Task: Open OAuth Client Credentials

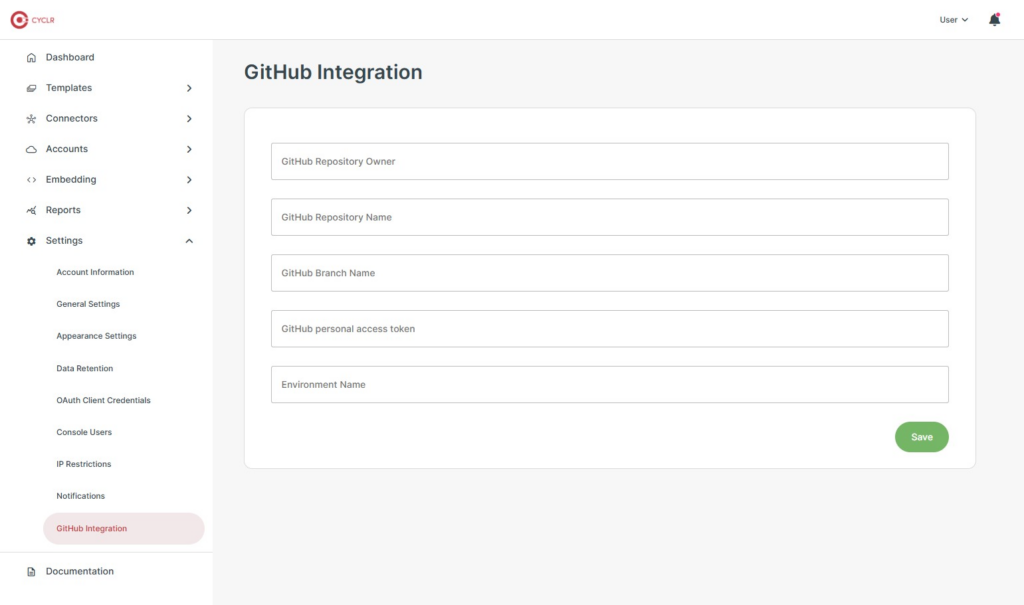Action: [x=103, y=400]
